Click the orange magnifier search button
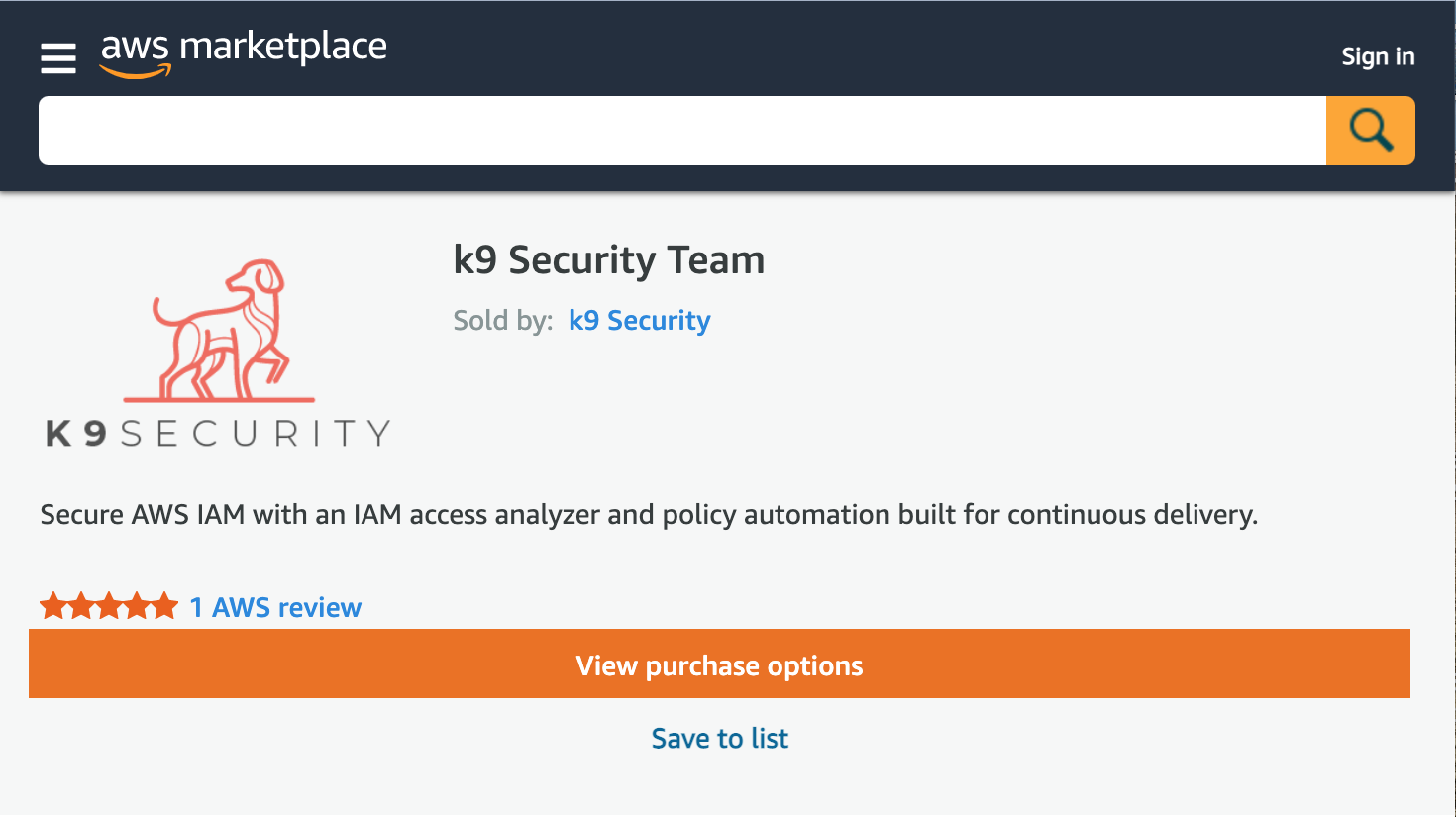The image size is (1456, 817). click(x=1371, y=131)
